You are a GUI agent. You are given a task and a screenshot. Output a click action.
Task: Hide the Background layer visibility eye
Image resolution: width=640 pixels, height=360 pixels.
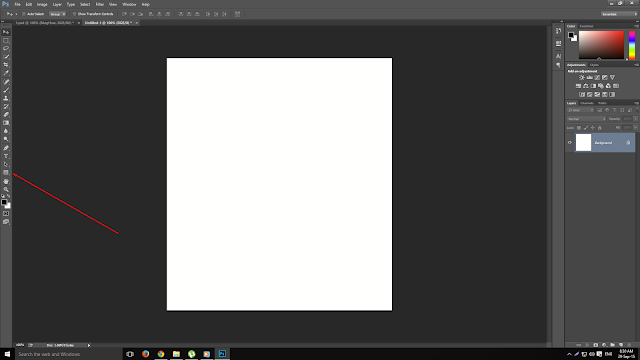coord(570,142)
